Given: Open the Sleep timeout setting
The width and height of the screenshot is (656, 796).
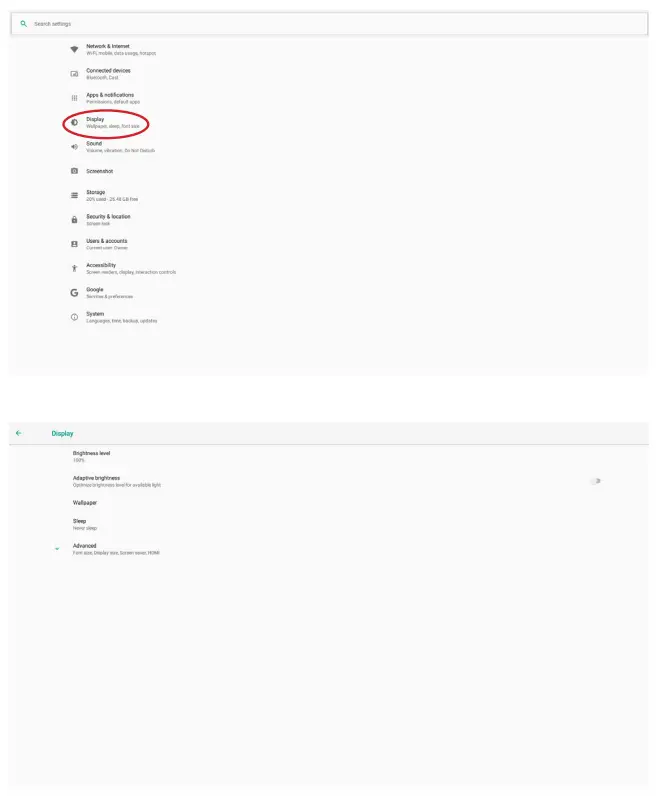Looking at the screenshot, I should pyautogui.click(x=80, y=523).
